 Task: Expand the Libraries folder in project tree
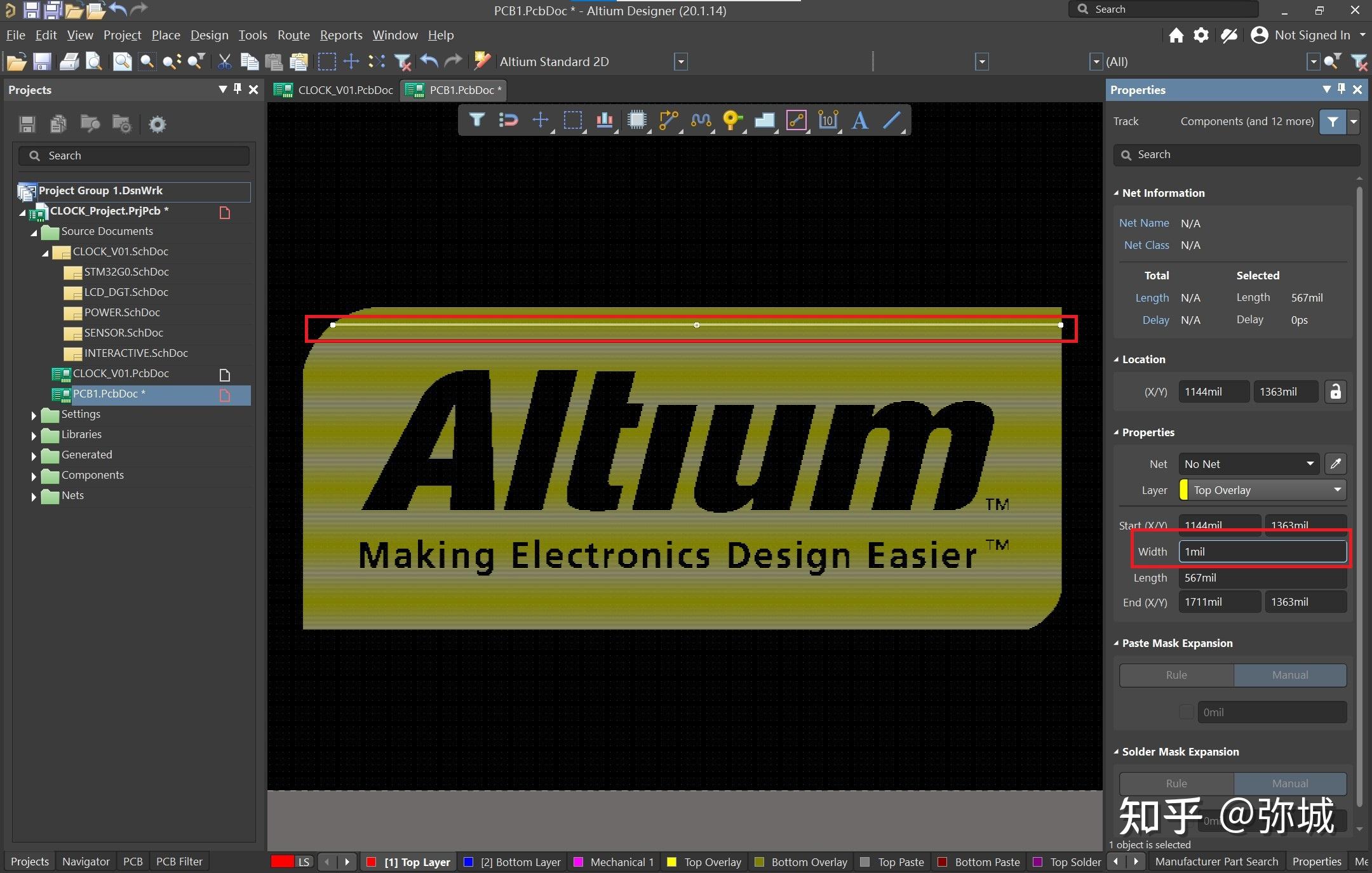(34, 436)
